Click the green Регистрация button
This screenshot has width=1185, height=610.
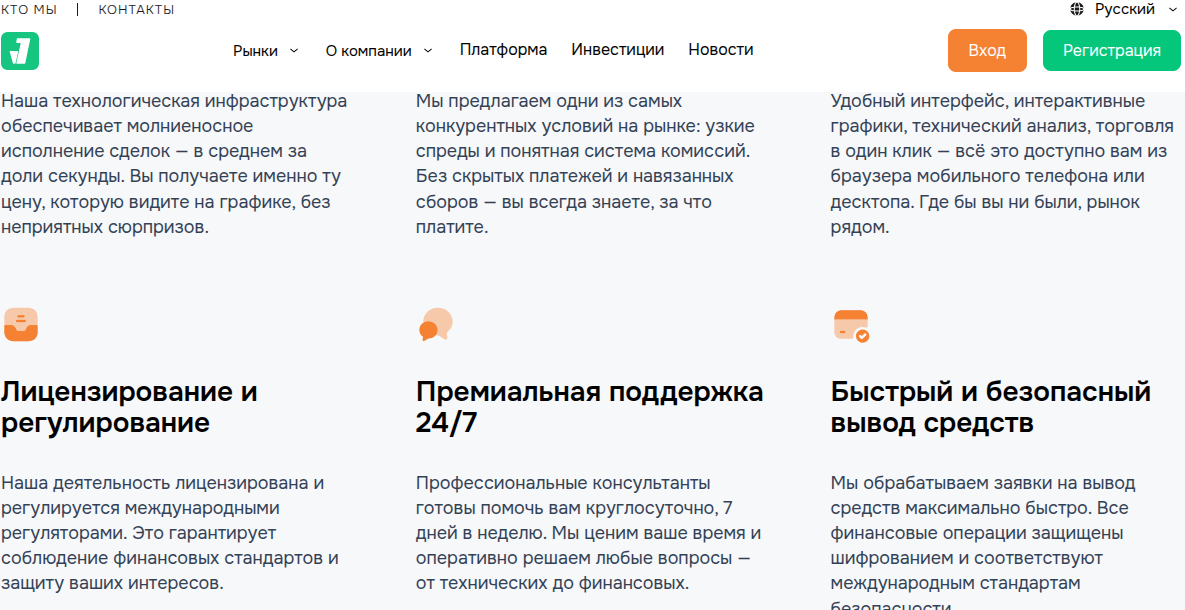pyautogui.click(x=1112, y=51)
